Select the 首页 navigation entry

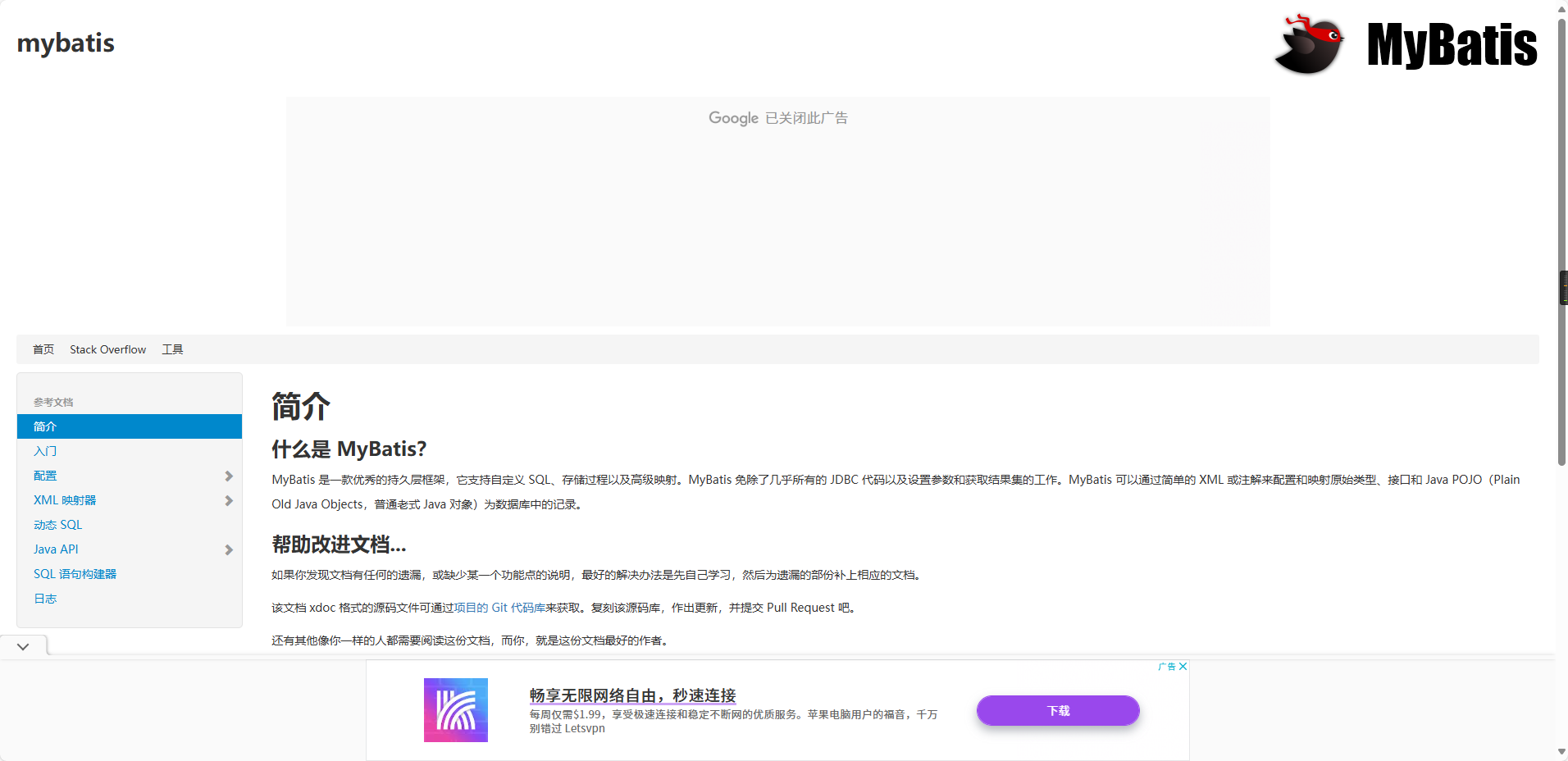coord(43,349)
